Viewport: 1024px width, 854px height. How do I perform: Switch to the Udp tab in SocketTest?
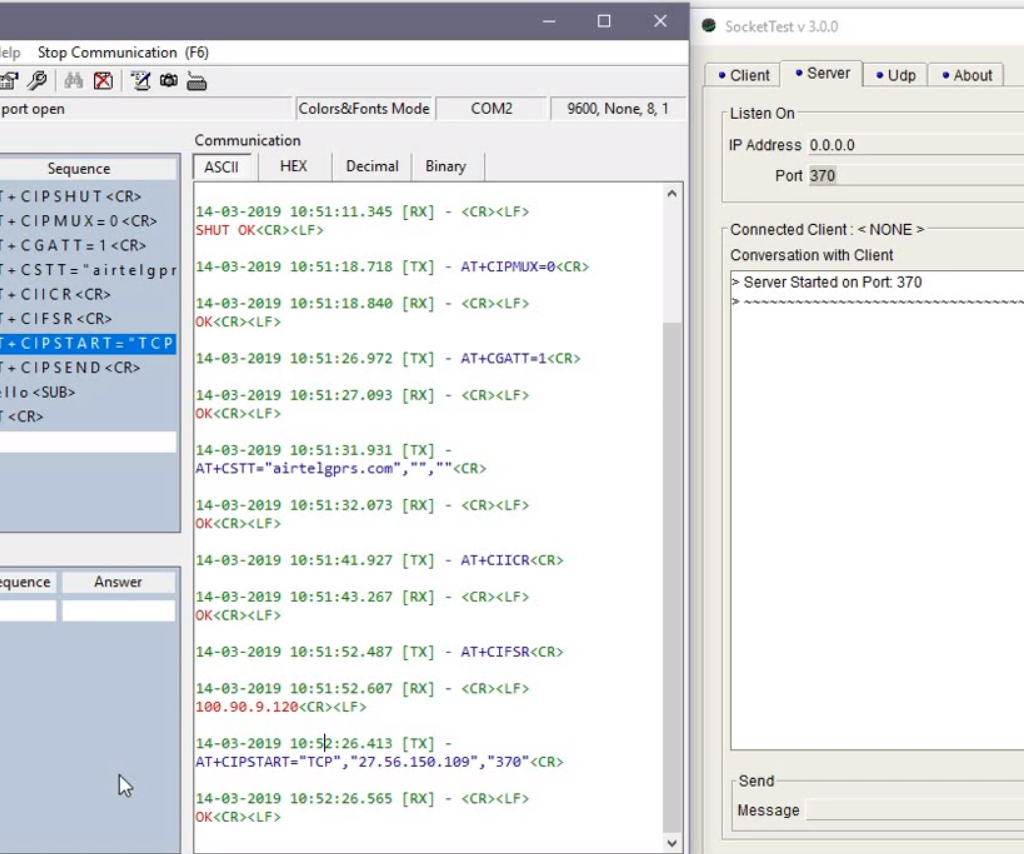(x=895, y=74)
